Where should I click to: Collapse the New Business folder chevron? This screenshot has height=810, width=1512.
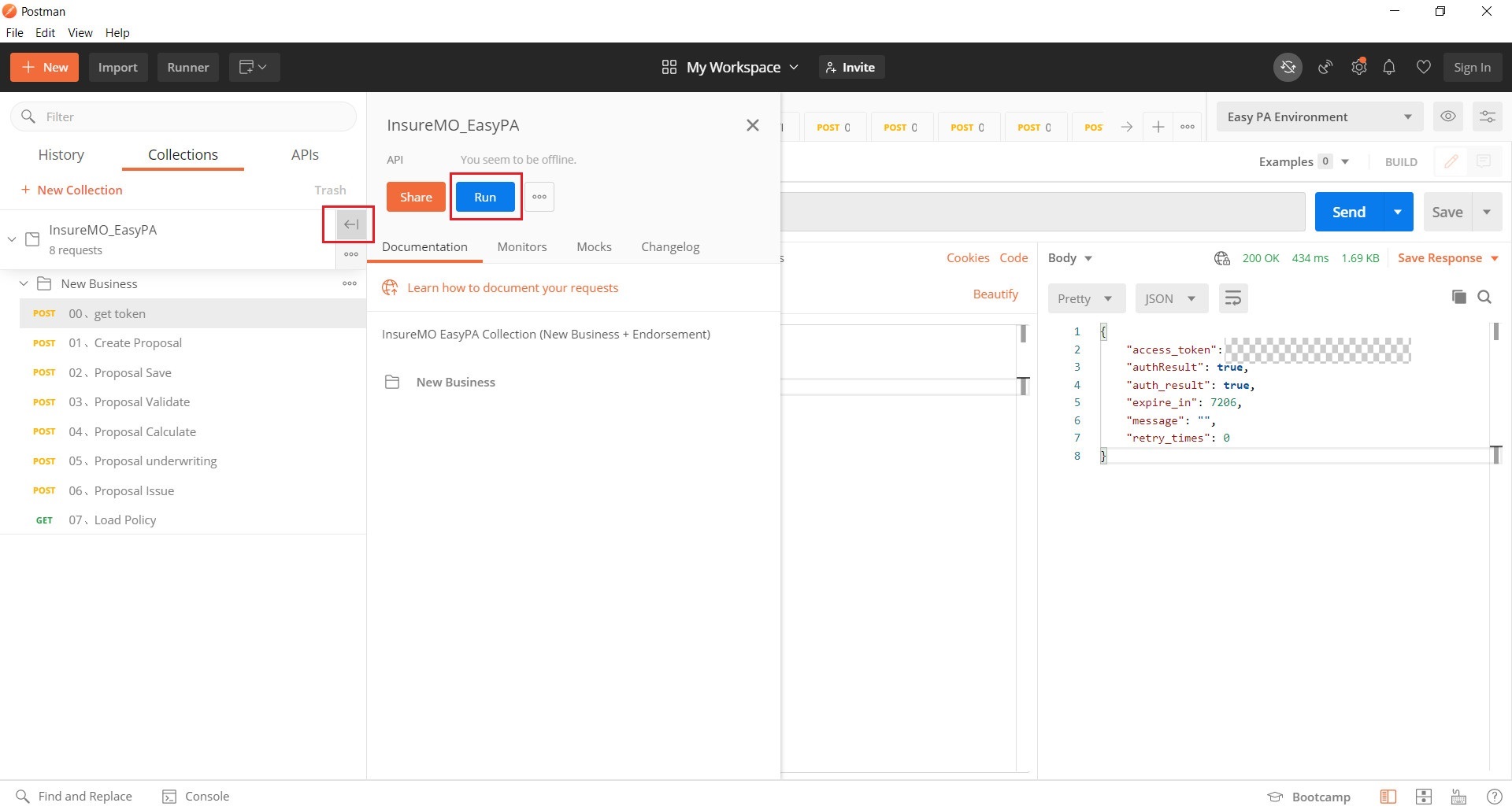[24, 283]
